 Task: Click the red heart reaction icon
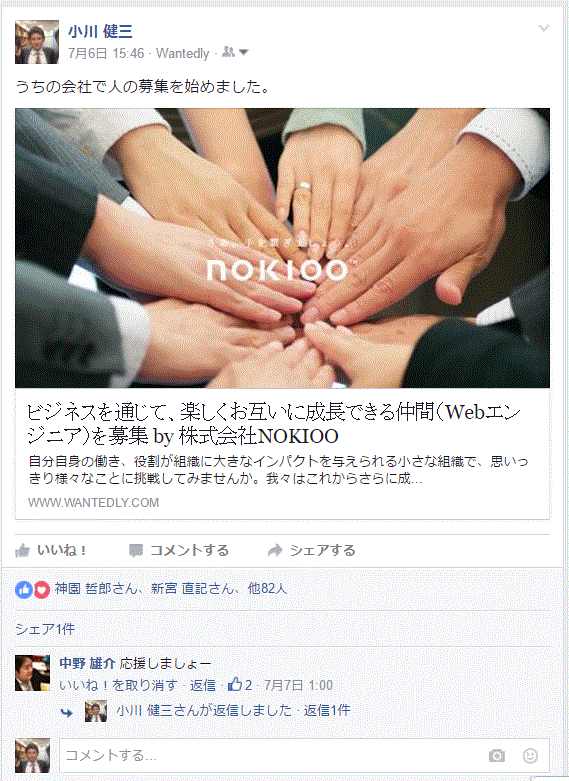point(41,590)
